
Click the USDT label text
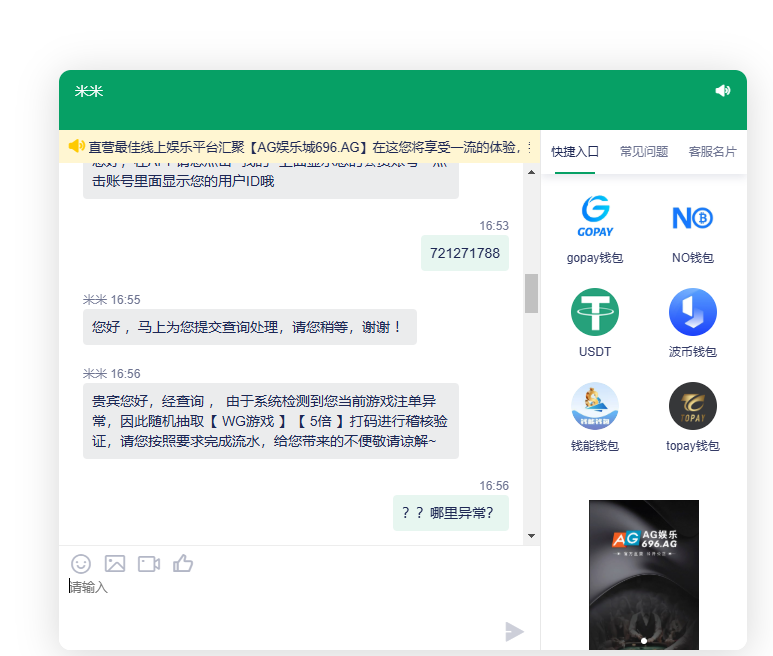(595, 352)
